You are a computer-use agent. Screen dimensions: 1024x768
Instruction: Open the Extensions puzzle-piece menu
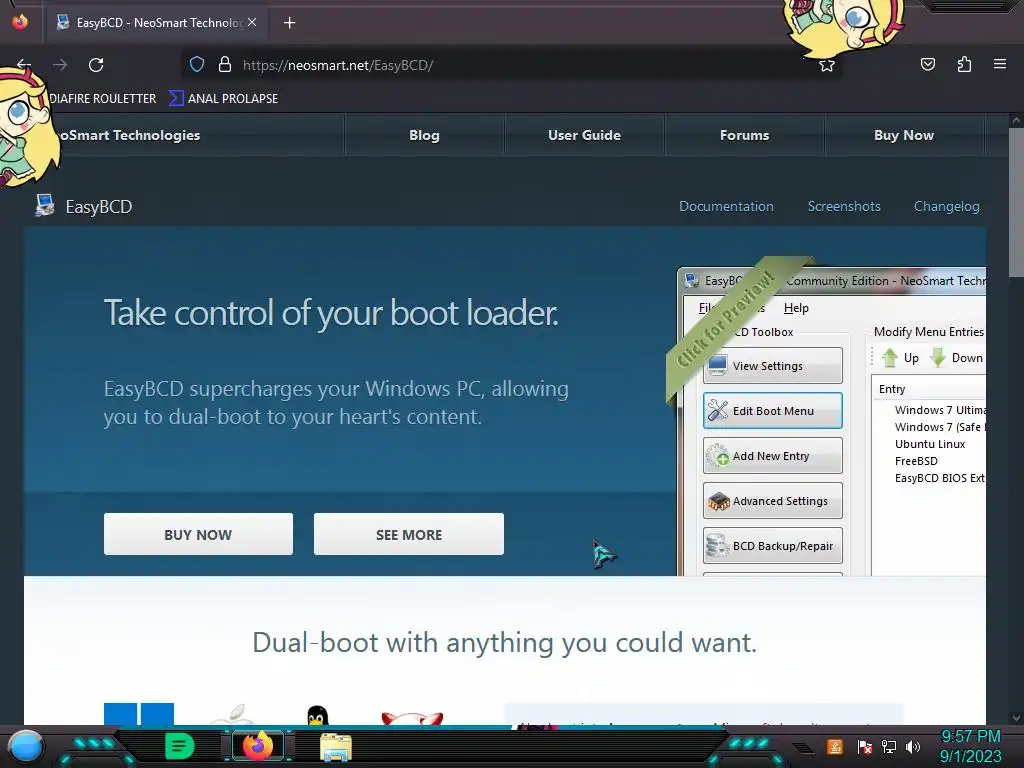[x=964, y=65]
